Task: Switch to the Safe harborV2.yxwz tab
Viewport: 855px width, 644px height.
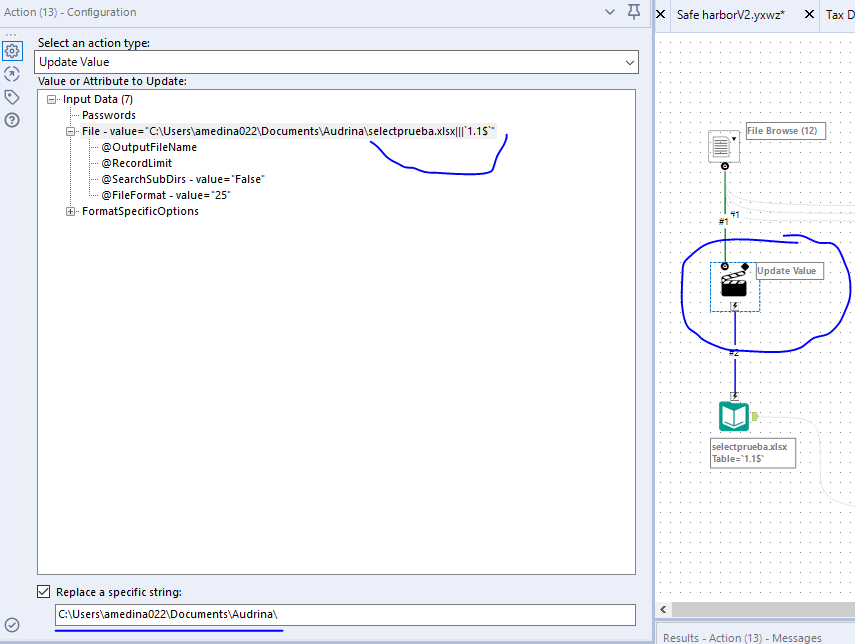Action: point(728,15)
